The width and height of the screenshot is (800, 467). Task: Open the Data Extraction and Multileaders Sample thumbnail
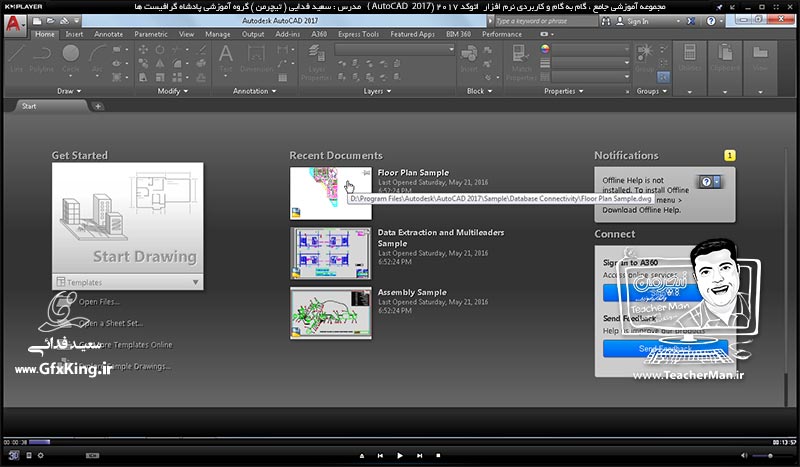331,253
